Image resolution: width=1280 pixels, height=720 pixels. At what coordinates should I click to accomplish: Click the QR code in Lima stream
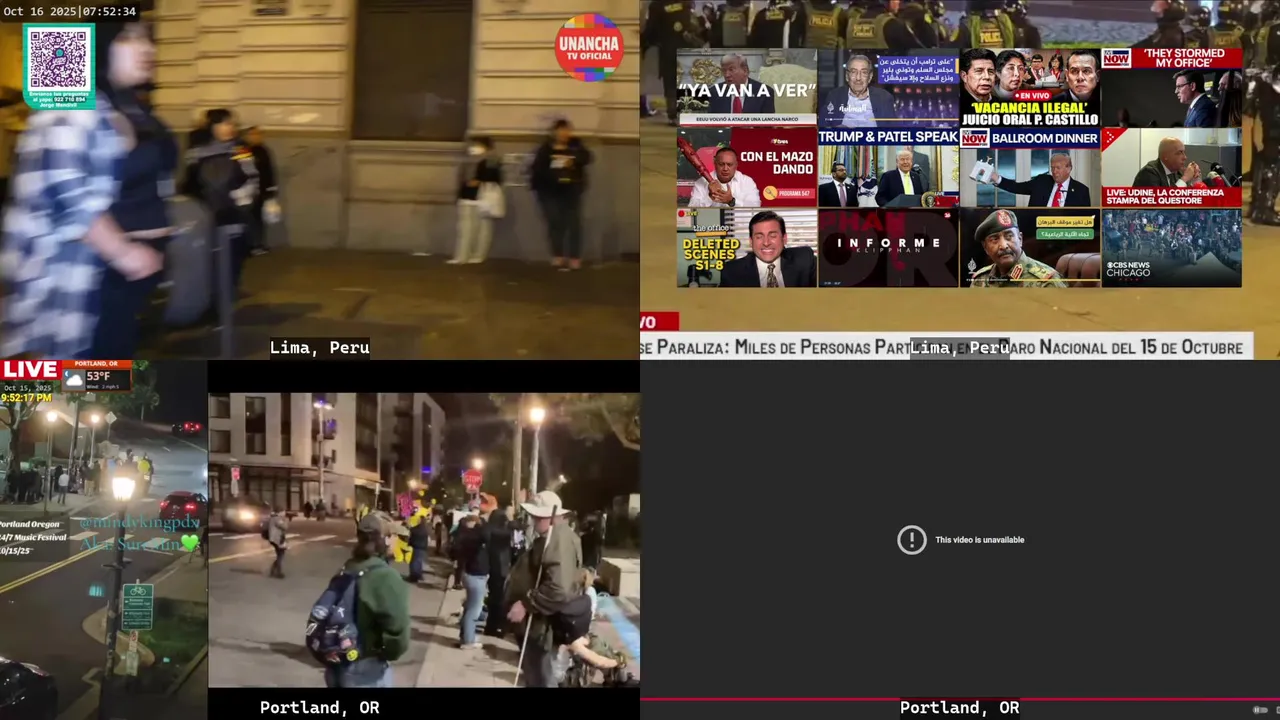(58, 59)
